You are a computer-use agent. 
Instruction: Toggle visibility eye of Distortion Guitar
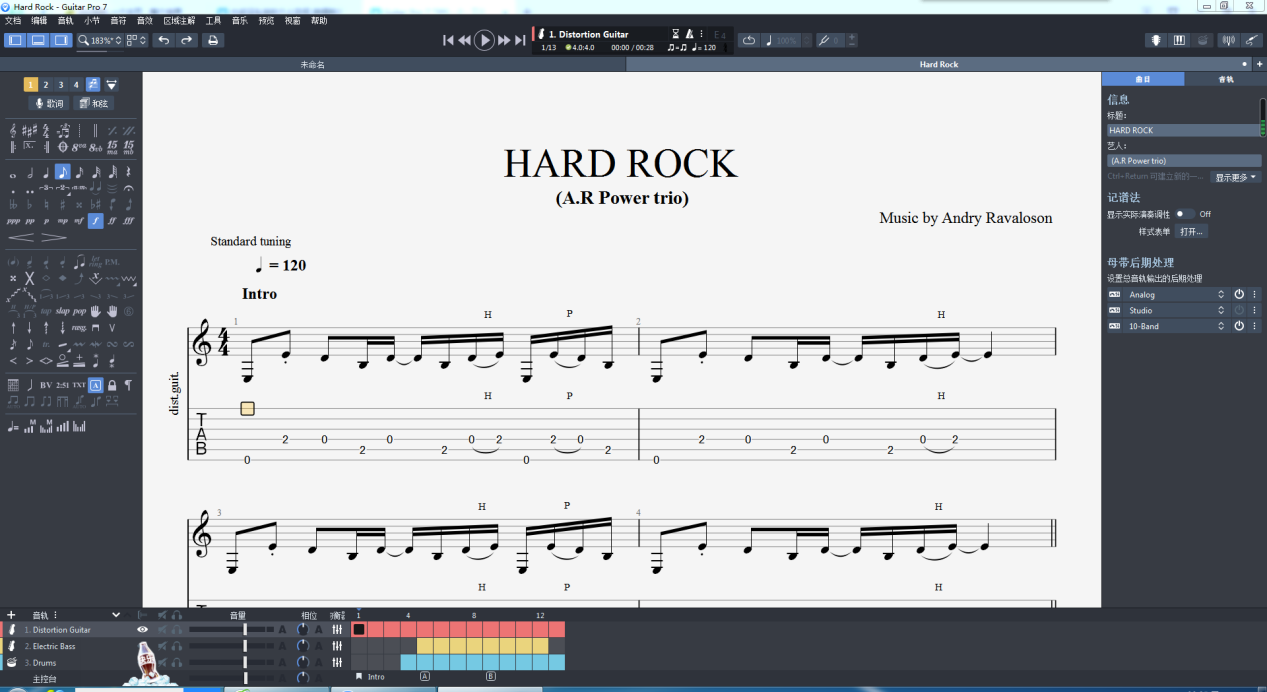click(x=142, y=630)
